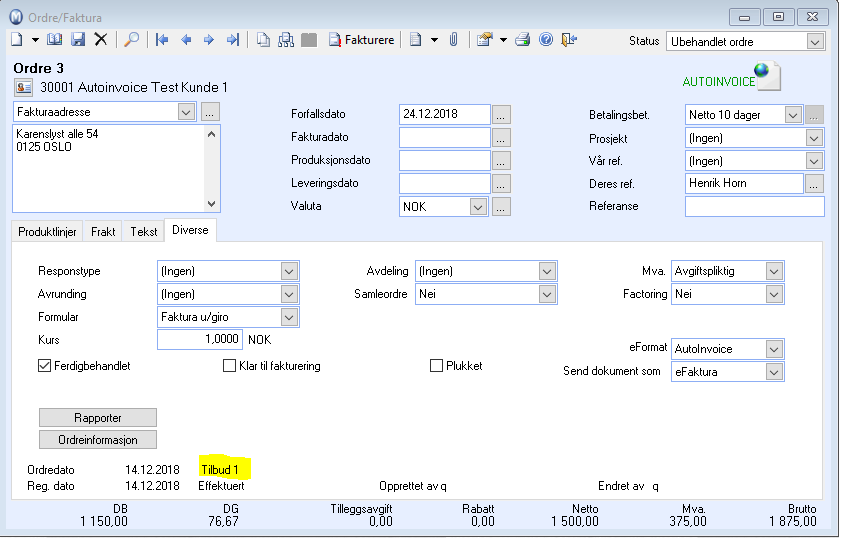The width and height of the screenshot is (842, 544).
Task: Select the Diverse tab
Action: pos(190,230)
